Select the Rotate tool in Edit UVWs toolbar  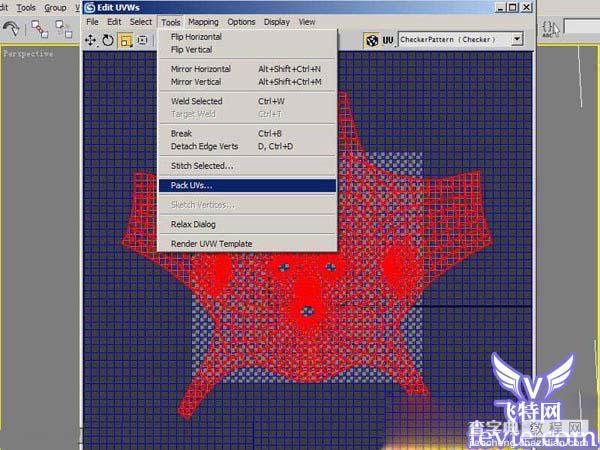click(108, 40)
